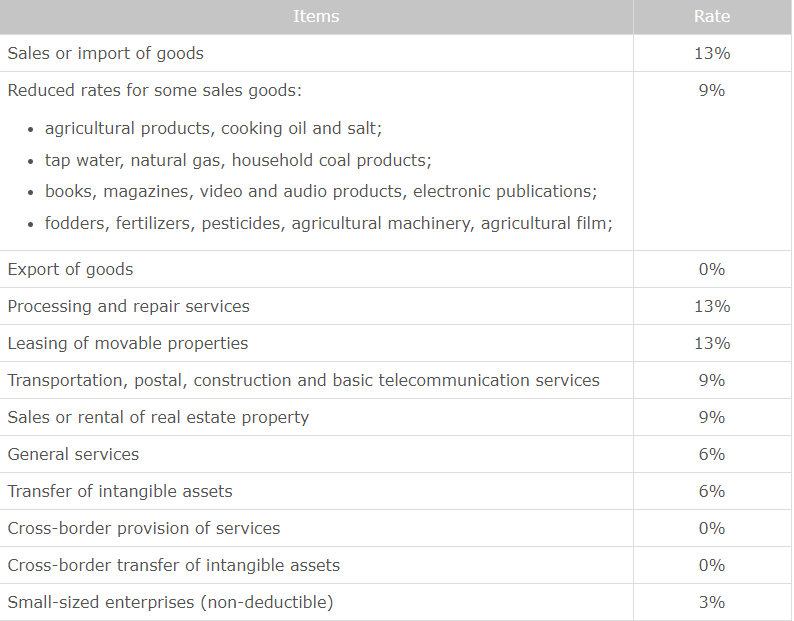Click the "Items" column header
This screenshot has height=621, width=794.
click(x=316, y=16)
